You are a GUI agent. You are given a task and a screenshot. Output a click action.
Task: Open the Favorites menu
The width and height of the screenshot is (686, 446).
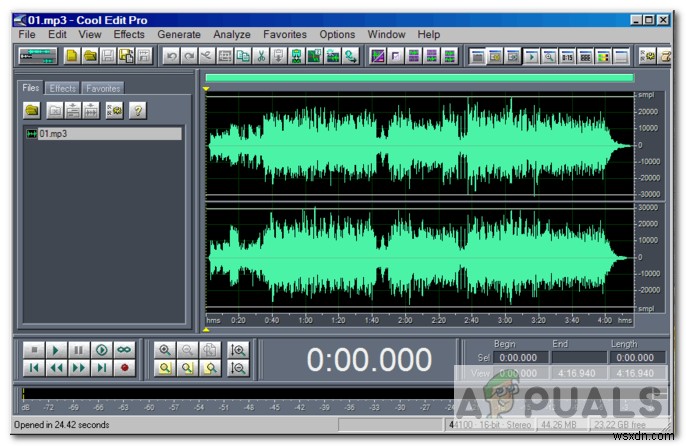click(x=285, y=34)
